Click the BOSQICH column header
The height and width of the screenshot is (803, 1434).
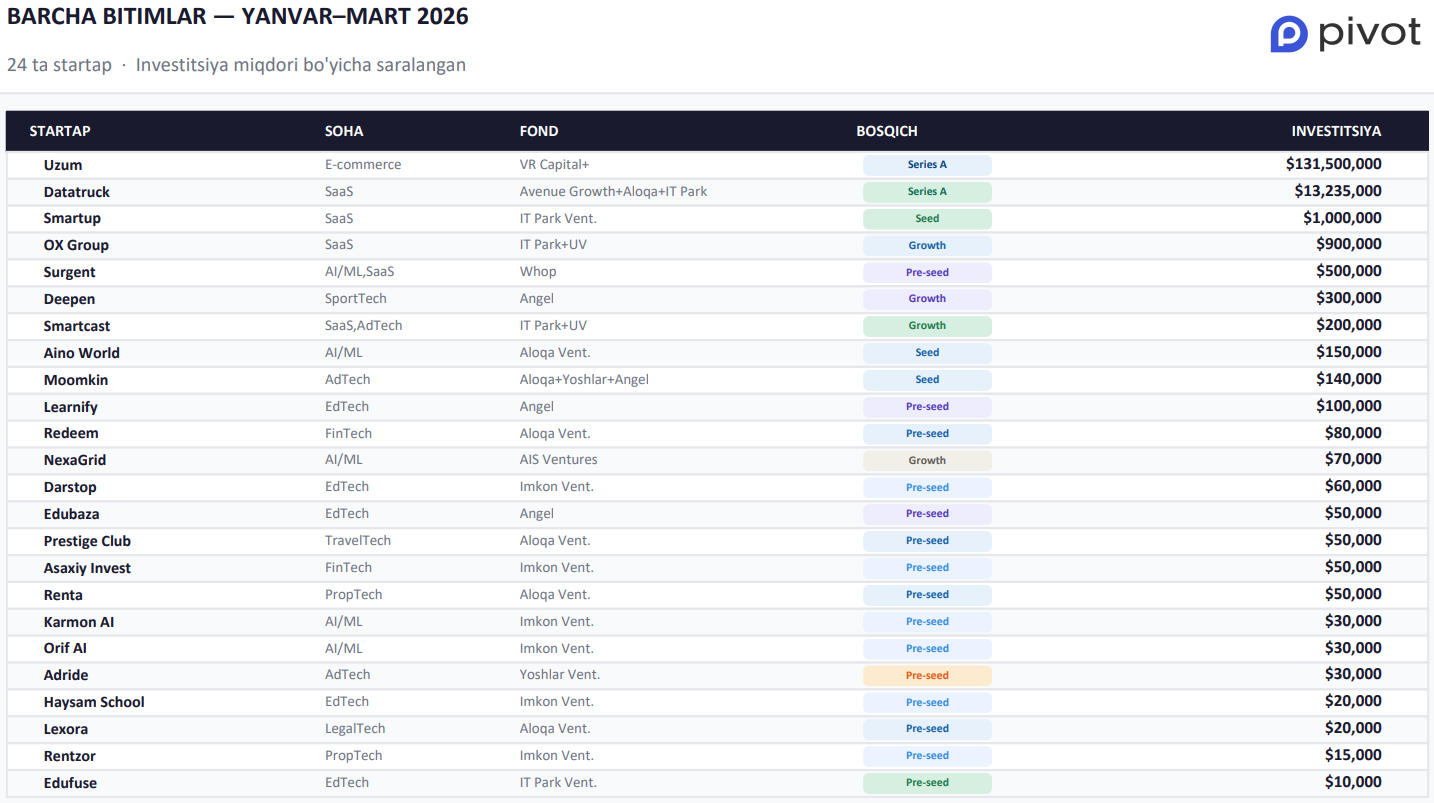click(886, 131)
